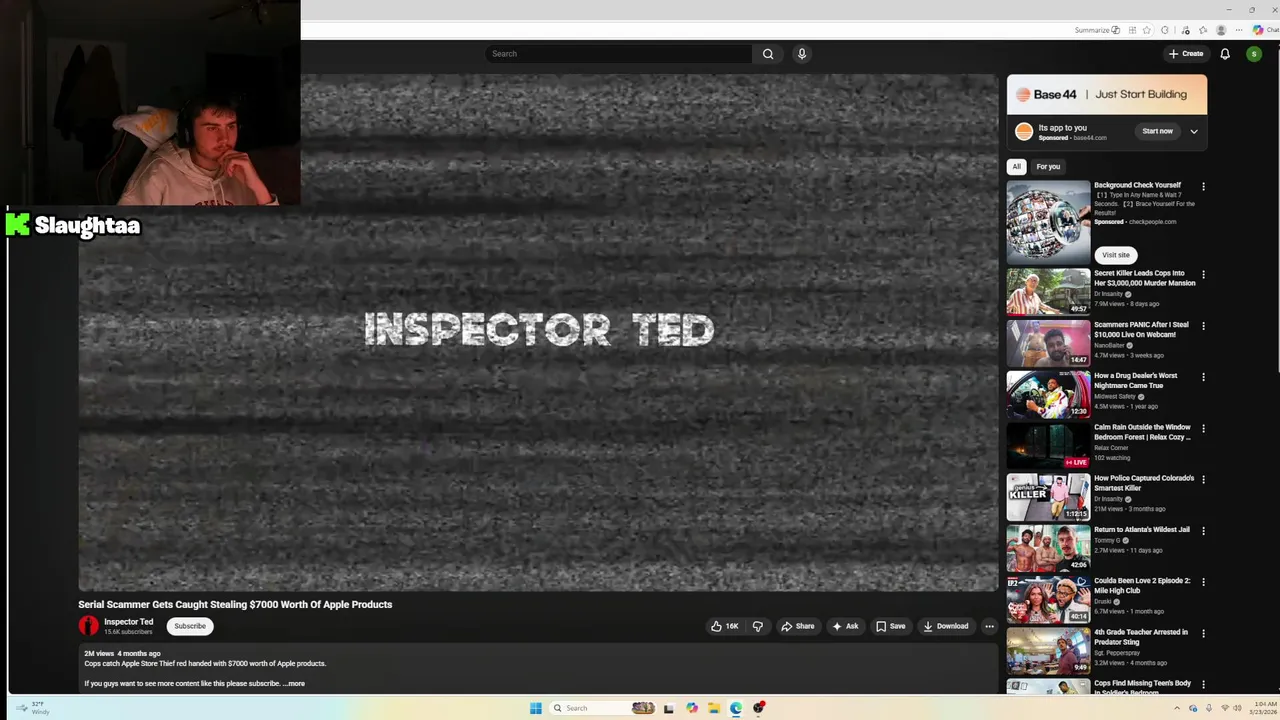Click the Inspector Ted channel name
Screen dimensions: 1280x720
129,622
